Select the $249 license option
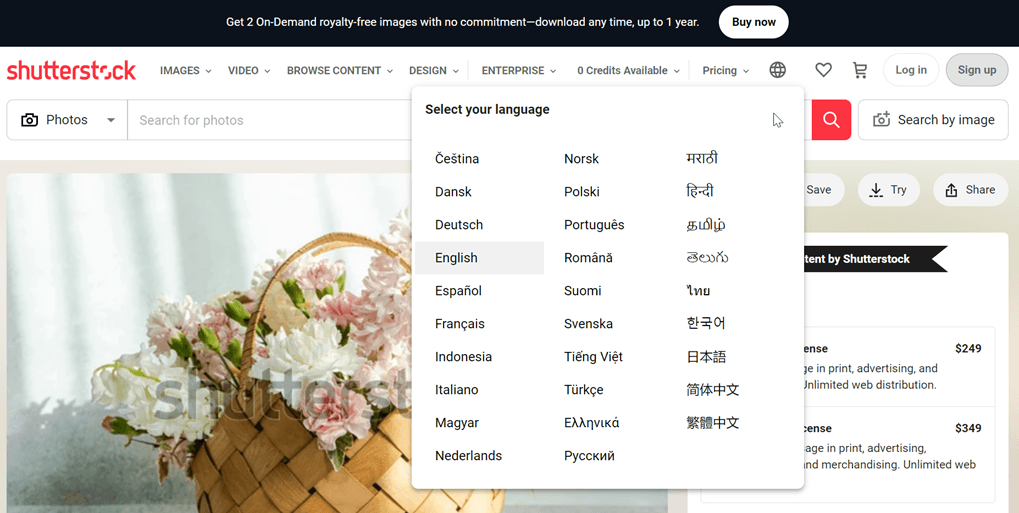This screenshot has height=513, width=1019. pos(898,367)
